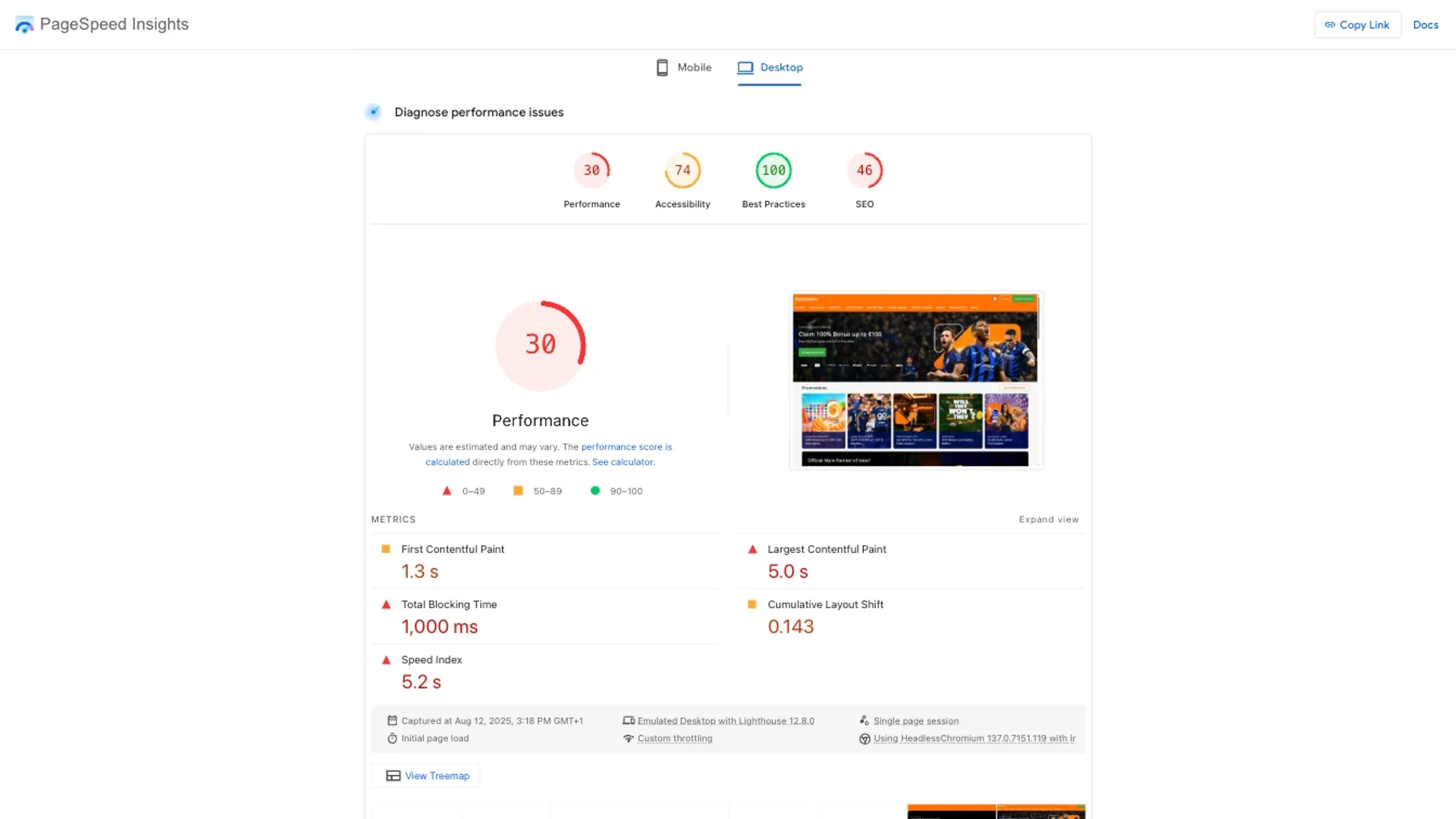Click Cumulative Layout Shift orange square icon
The width and height of the screenshot is (1456, 819).
[x=752, y=604]
